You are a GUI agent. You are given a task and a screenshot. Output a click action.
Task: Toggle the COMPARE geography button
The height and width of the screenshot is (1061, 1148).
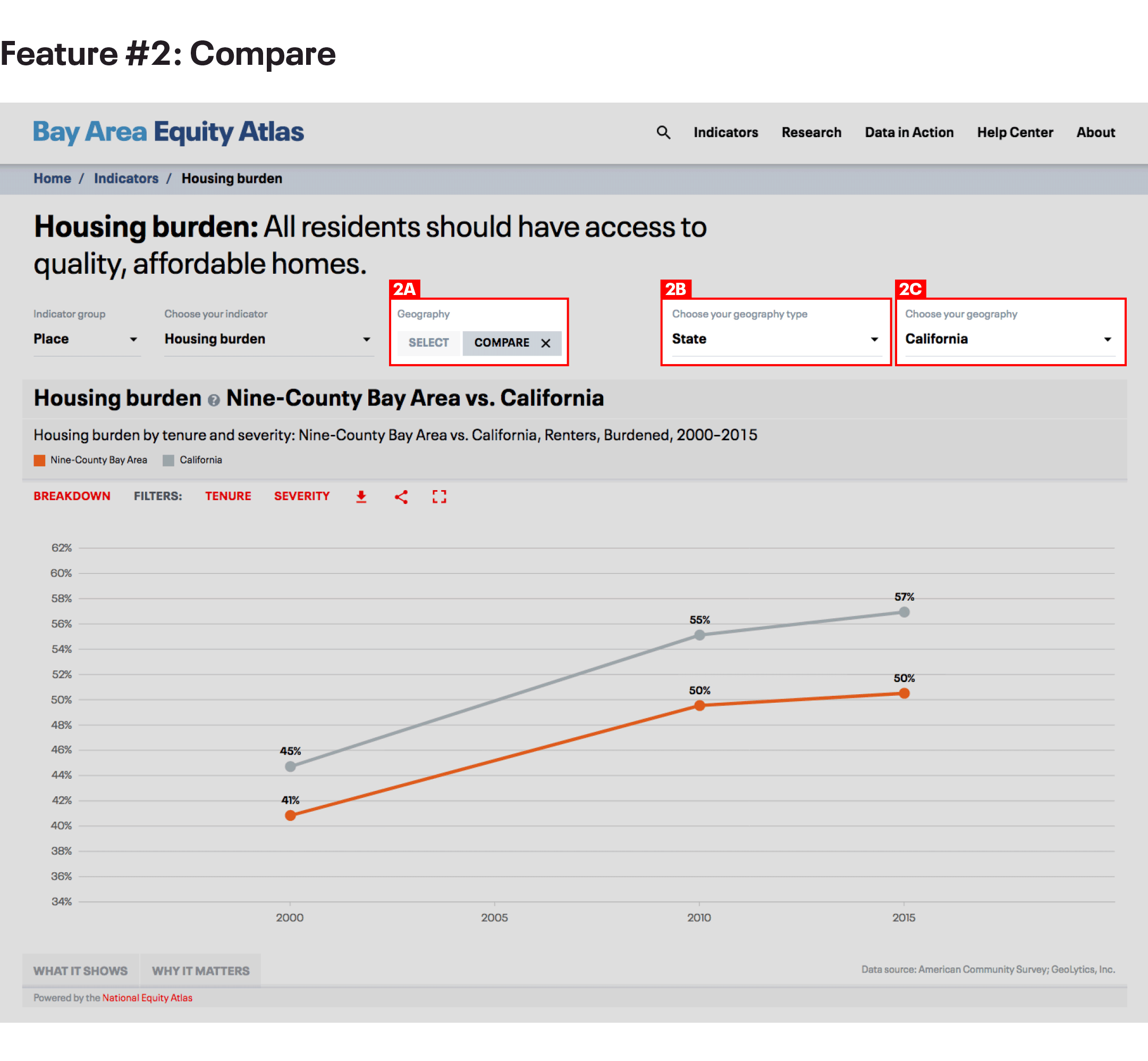coord(501,343)
